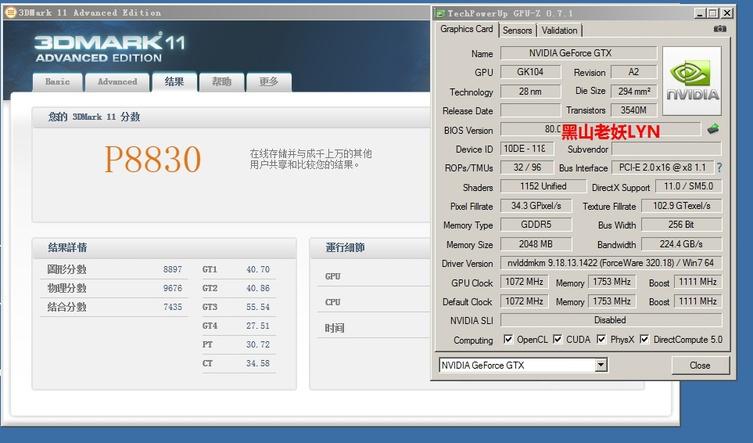Open the Basic tab in 3DMark
The width and height of the screenshot is (753, 443).
[x=58, y=82]
